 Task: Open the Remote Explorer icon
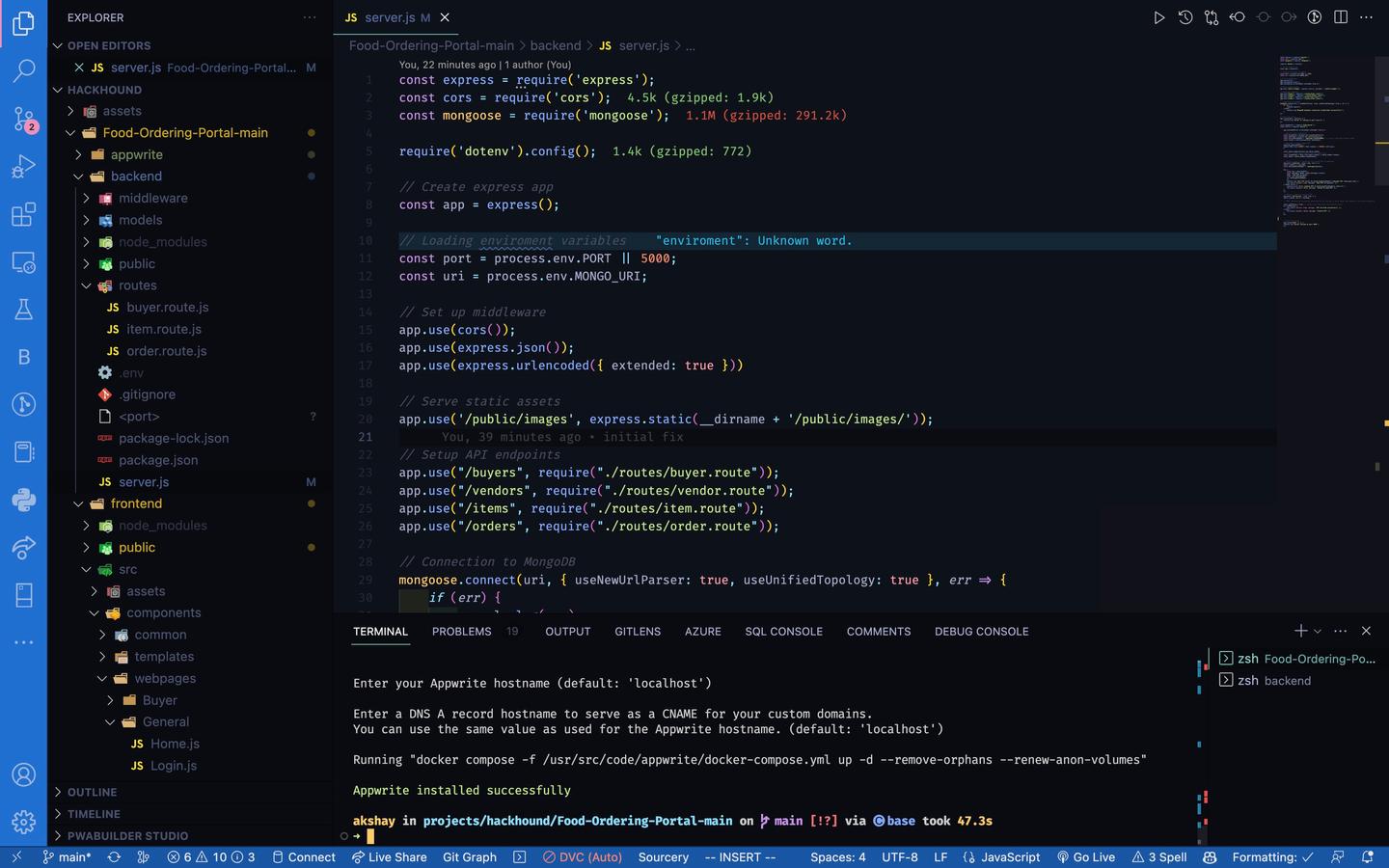point(23,262)
